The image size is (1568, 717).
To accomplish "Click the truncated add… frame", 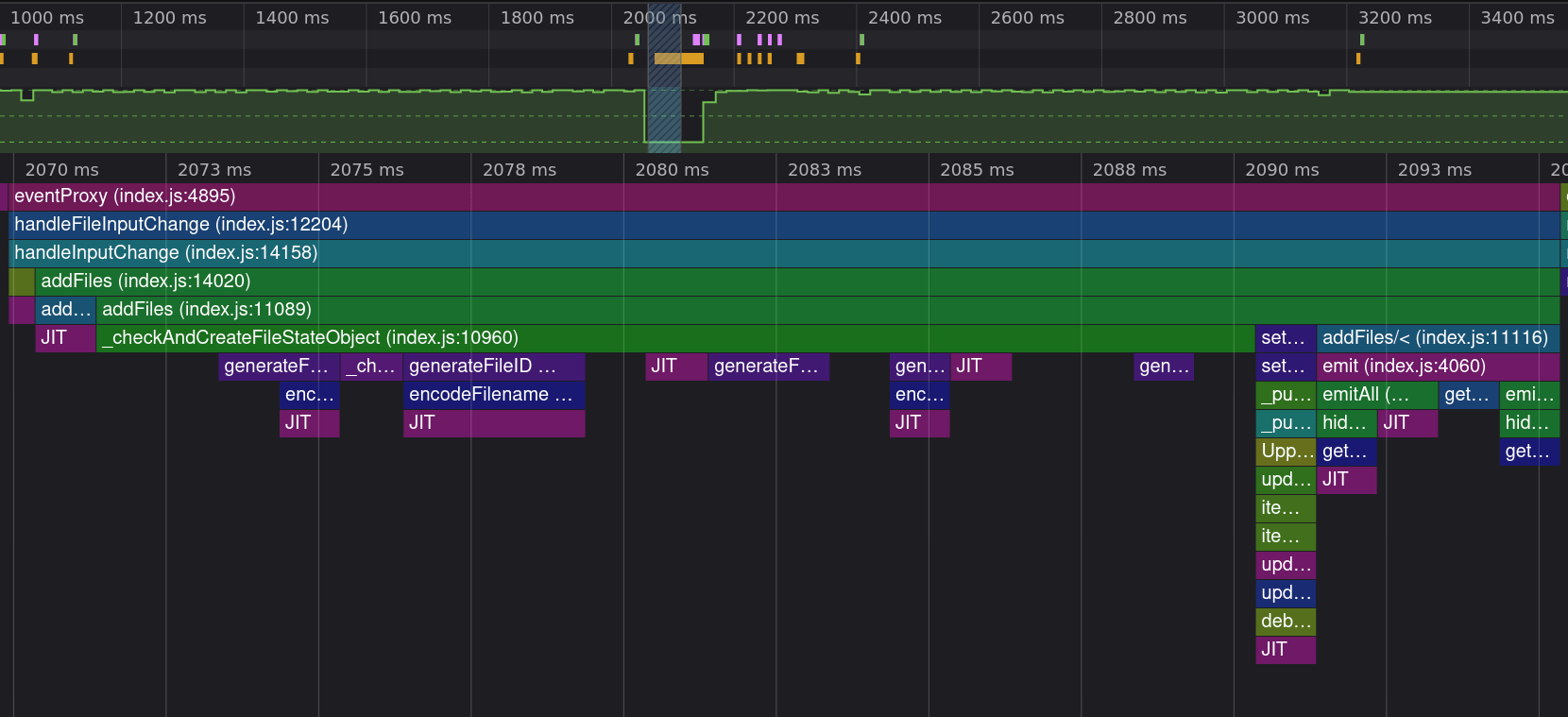I will (x=65, y=310).
